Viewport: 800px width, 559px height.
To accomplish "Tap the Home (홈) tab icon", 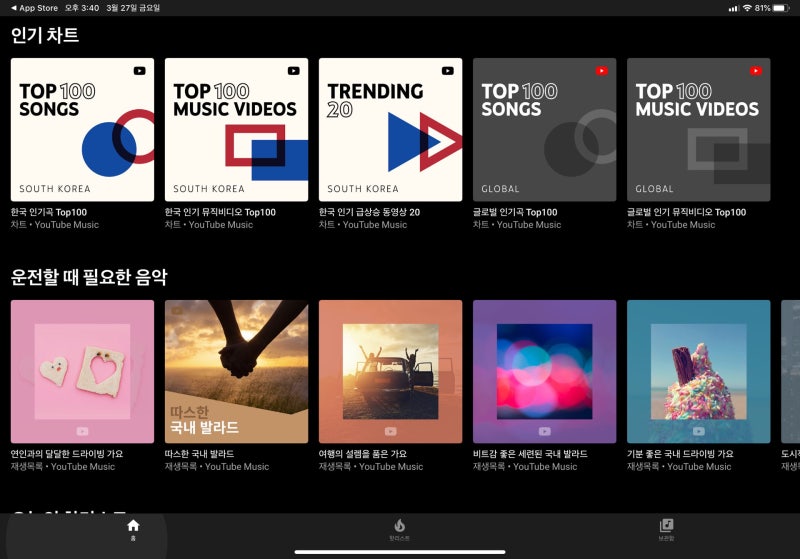I will [133, 525].
